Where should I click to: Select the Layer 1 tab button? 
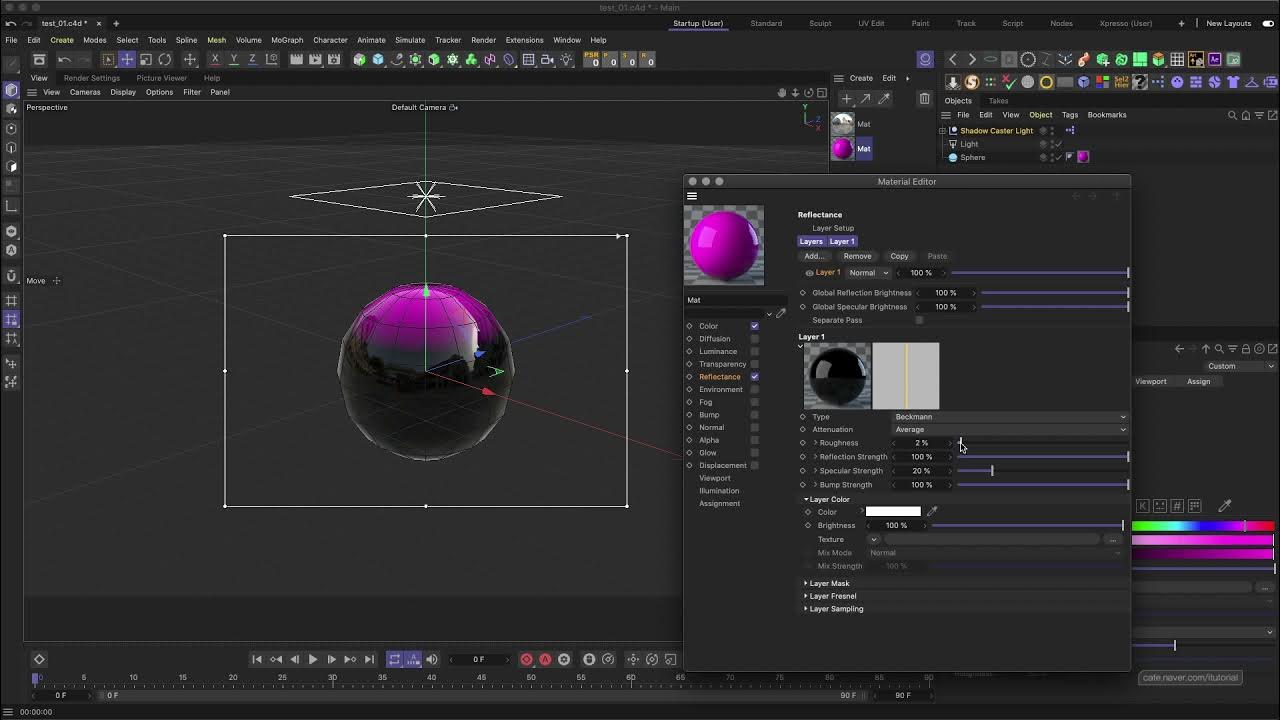(x=842, y=241)
